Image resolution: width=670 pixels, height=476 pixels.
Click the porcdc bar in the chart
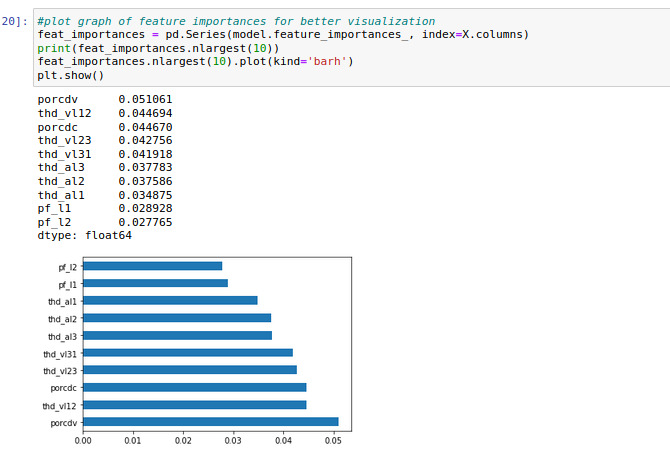(x=194, y=387)
